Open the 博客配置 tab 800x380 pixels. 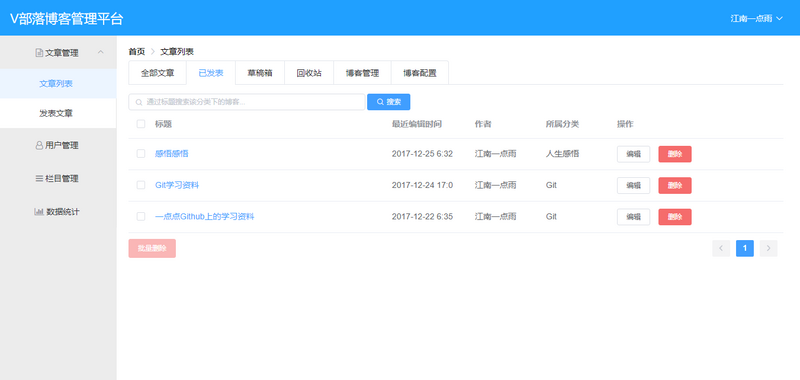tap(419, 73)
